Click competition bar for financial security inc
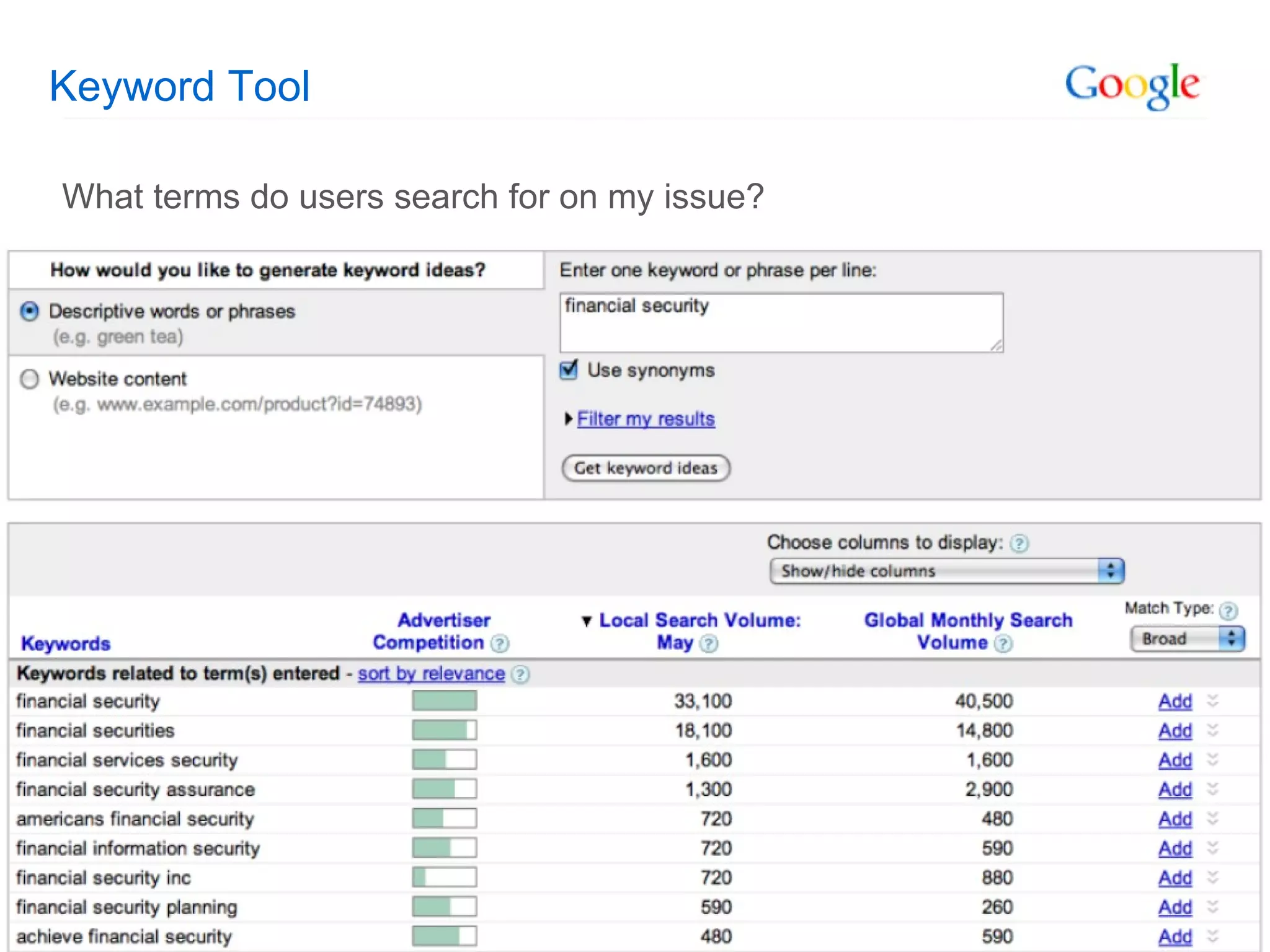Viewport: 1270px width, 952px height. pos(445,878)
